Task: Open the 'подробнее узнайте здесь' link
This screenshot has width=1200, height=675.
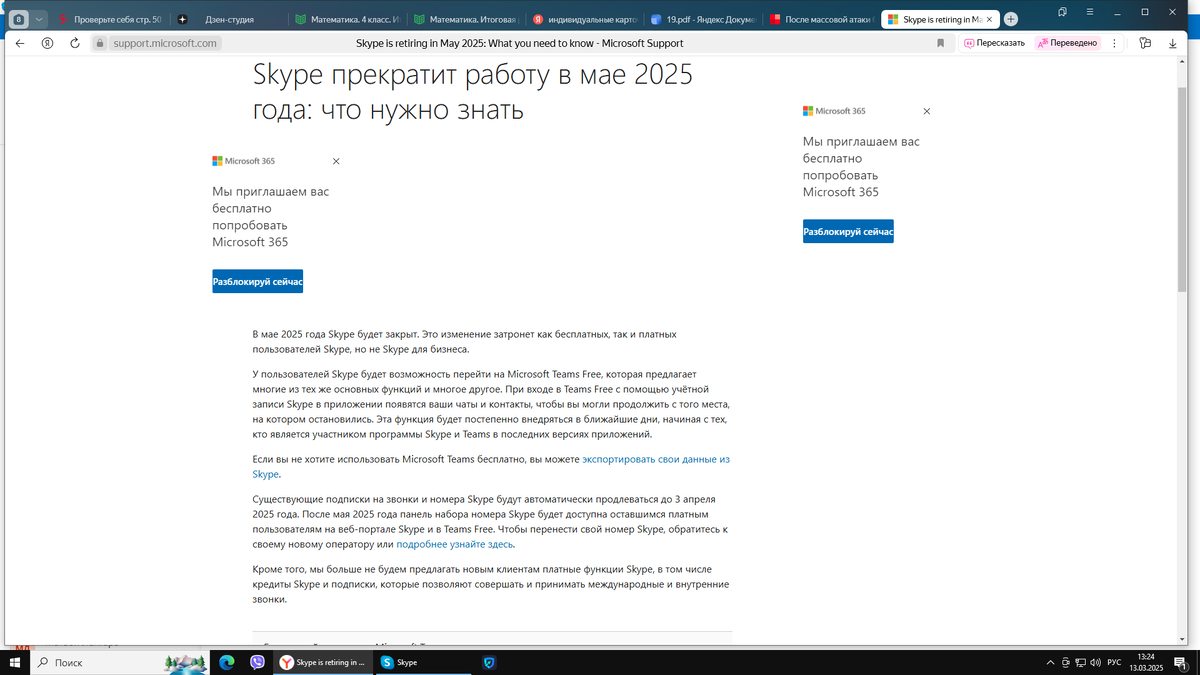Action: pyautogui.click(x=455, y=544)
